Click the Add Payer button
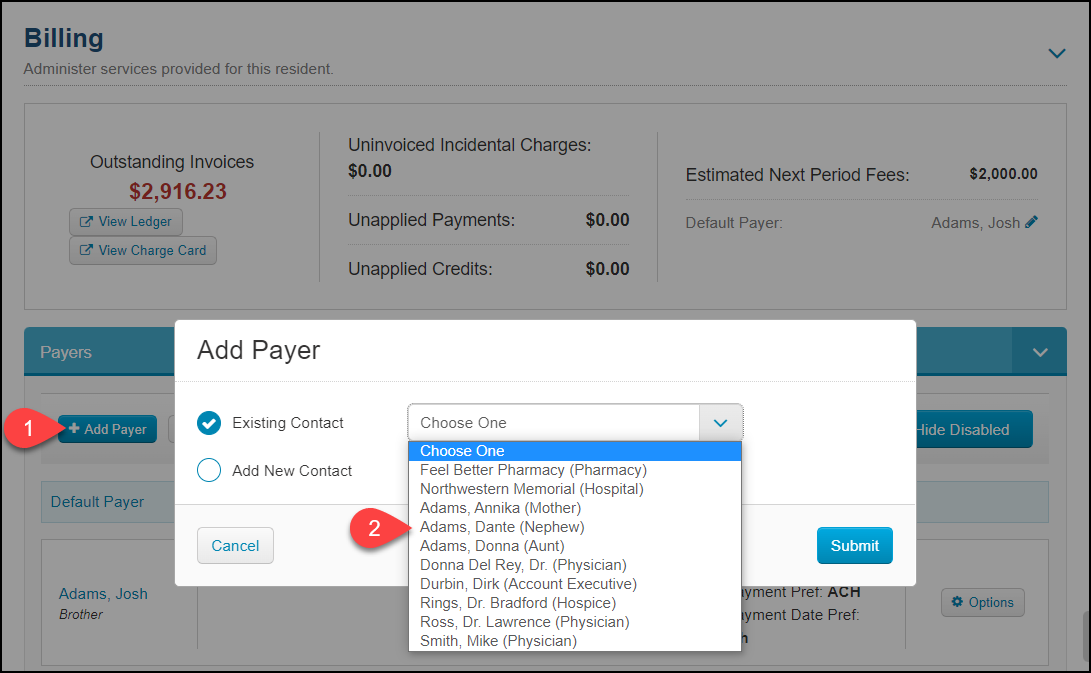 point(107,429)
